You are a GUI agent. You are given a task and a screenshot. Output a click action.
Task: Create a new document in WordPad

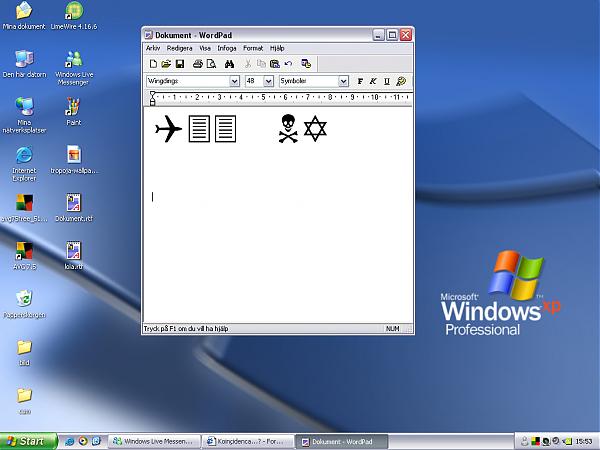click(153, 64)
